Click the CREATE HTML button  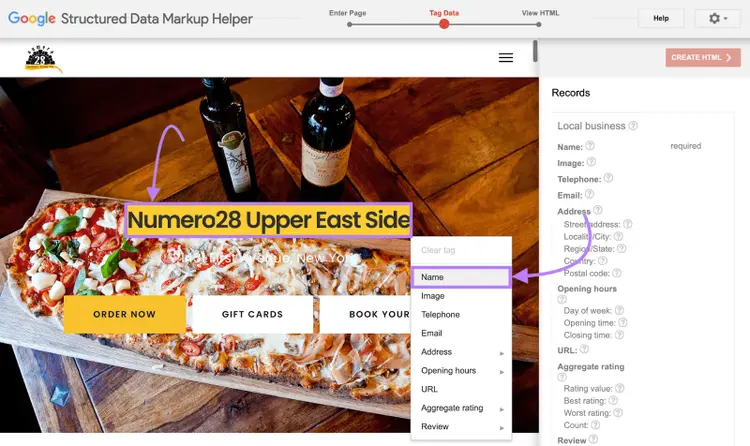(703, 57)
